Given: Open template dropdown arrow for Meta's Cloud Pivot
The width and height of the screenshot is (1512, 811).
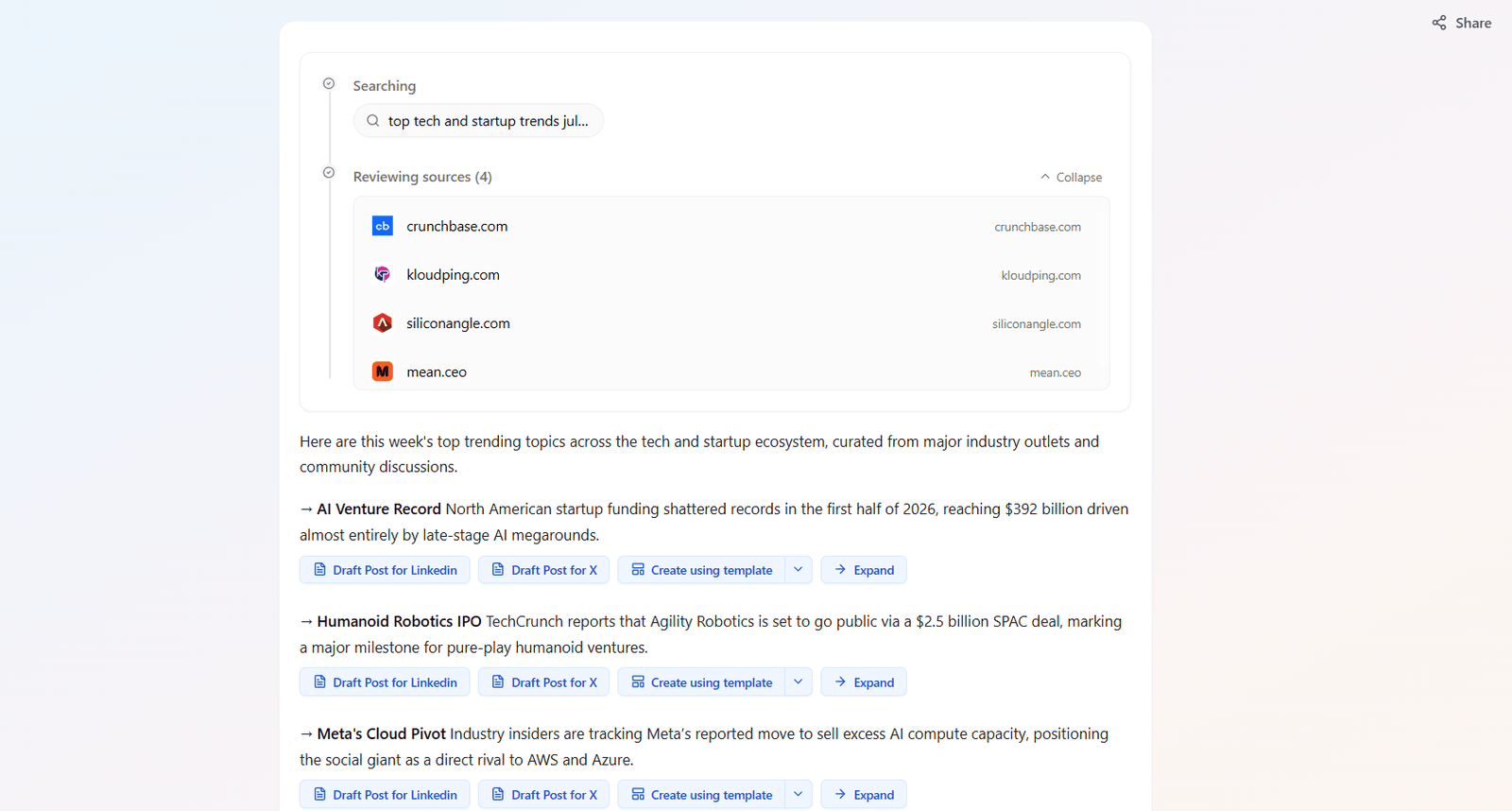Looking at the screenshot, I should [799, 795].
